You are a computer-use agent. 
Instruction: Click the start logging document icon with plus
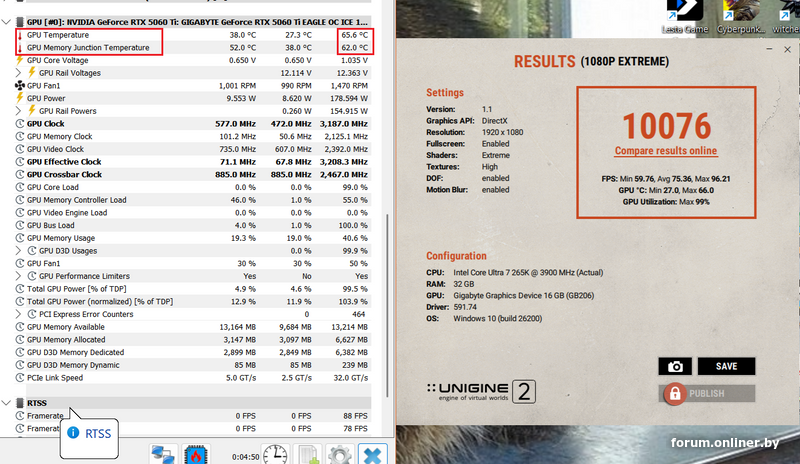point(308,454)
